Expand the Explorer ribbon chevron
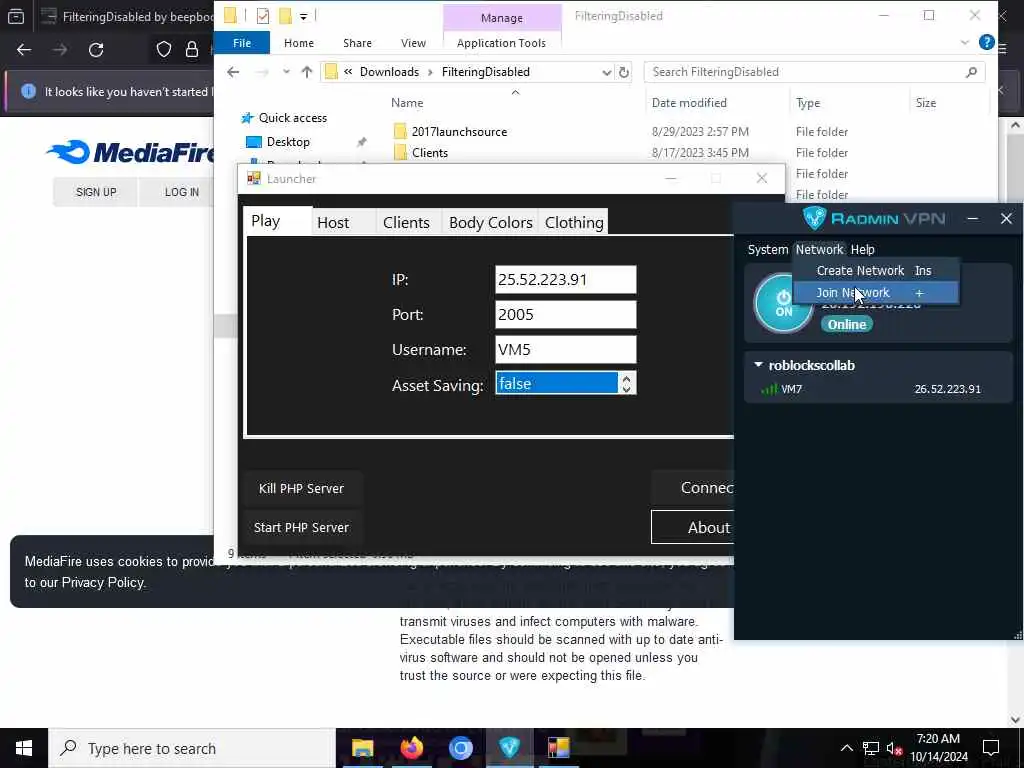 [x=965, y=43]
